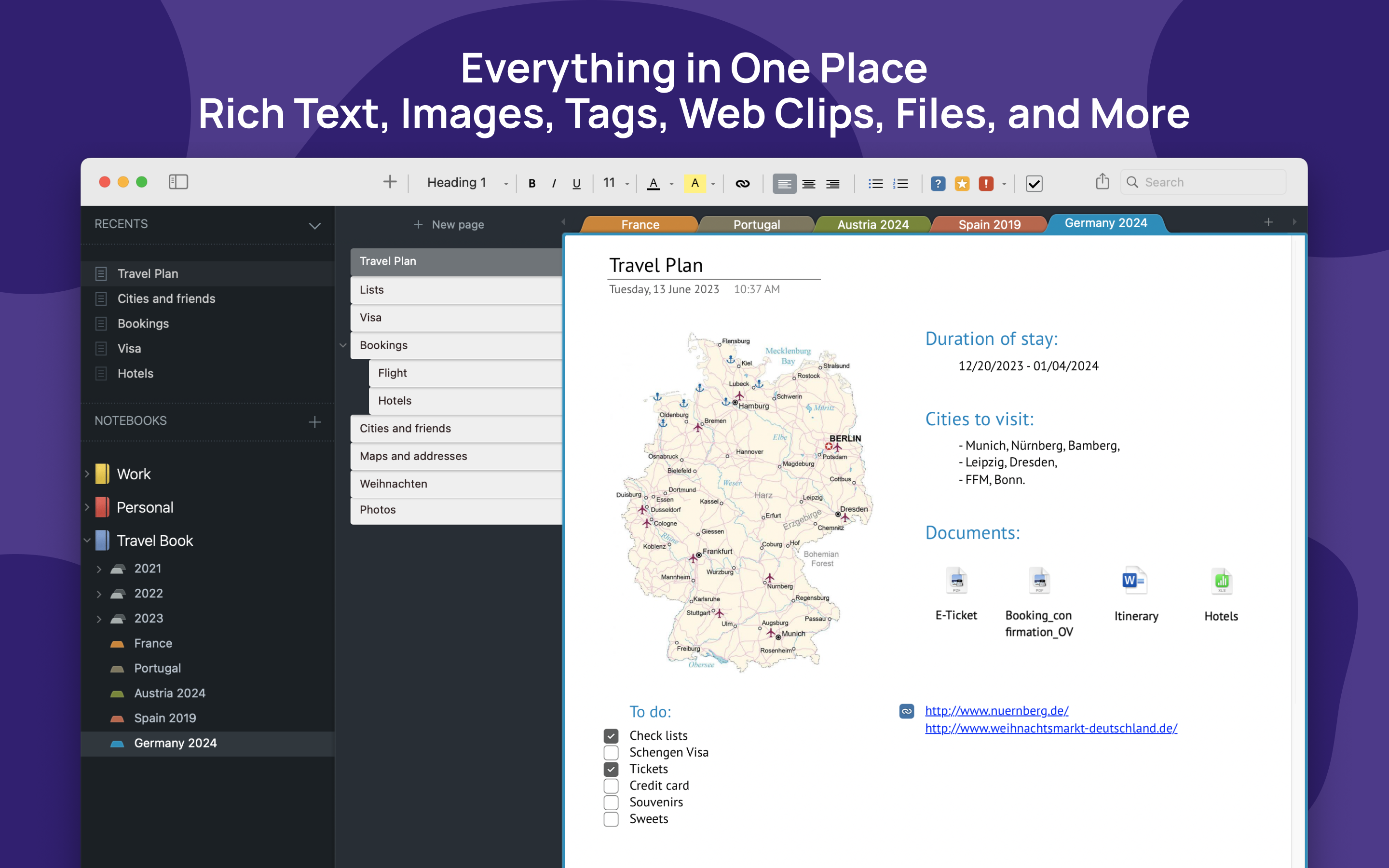Apply the bulleted list icon
The image size is (1389, 868).
(875, 183)
